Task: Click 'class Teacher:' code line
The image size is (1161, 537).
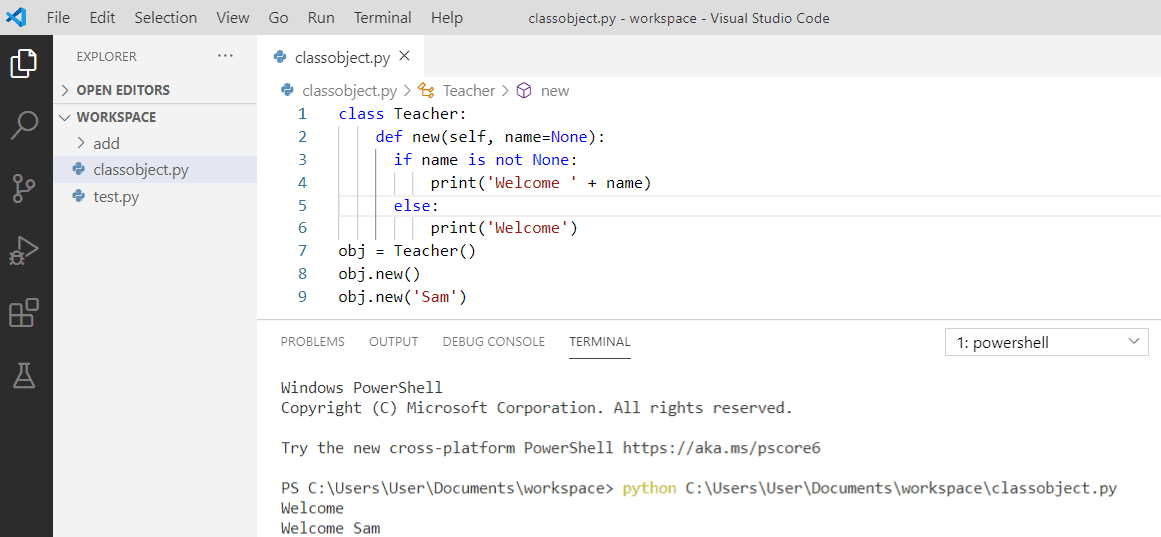Action: pos(403,114)
